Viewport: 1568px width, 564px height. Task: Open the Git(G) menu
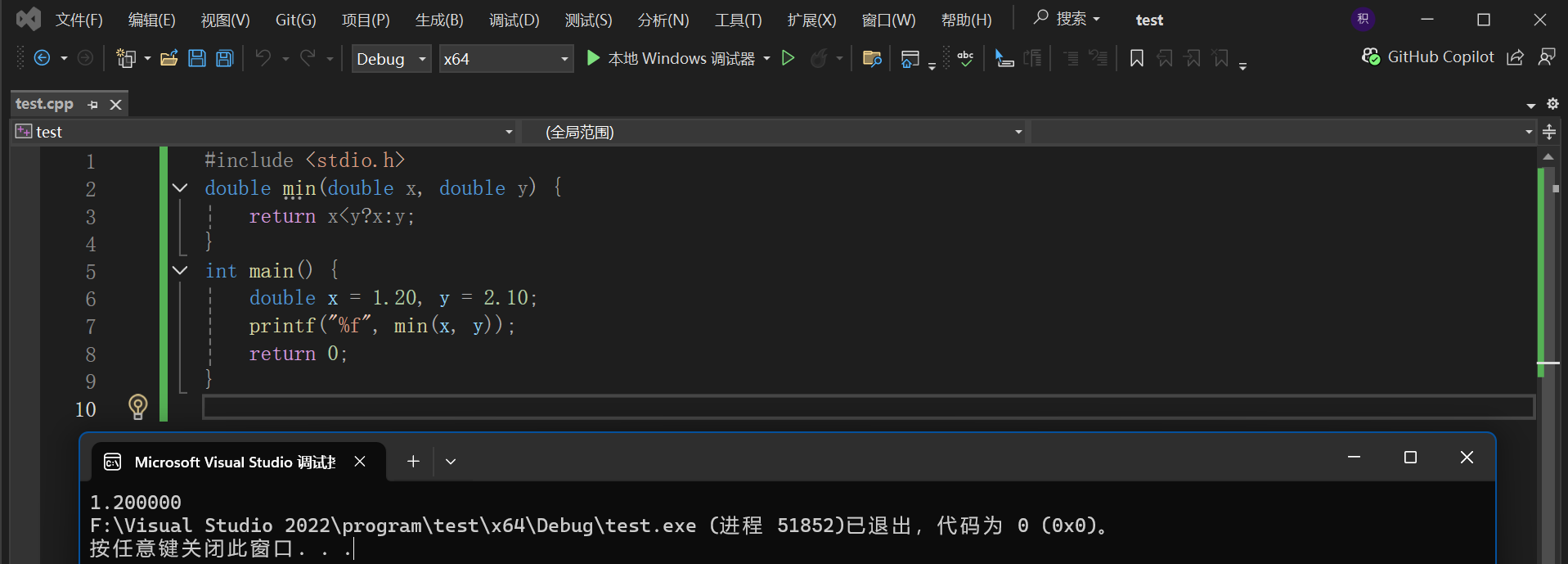(x=296, y=20)
